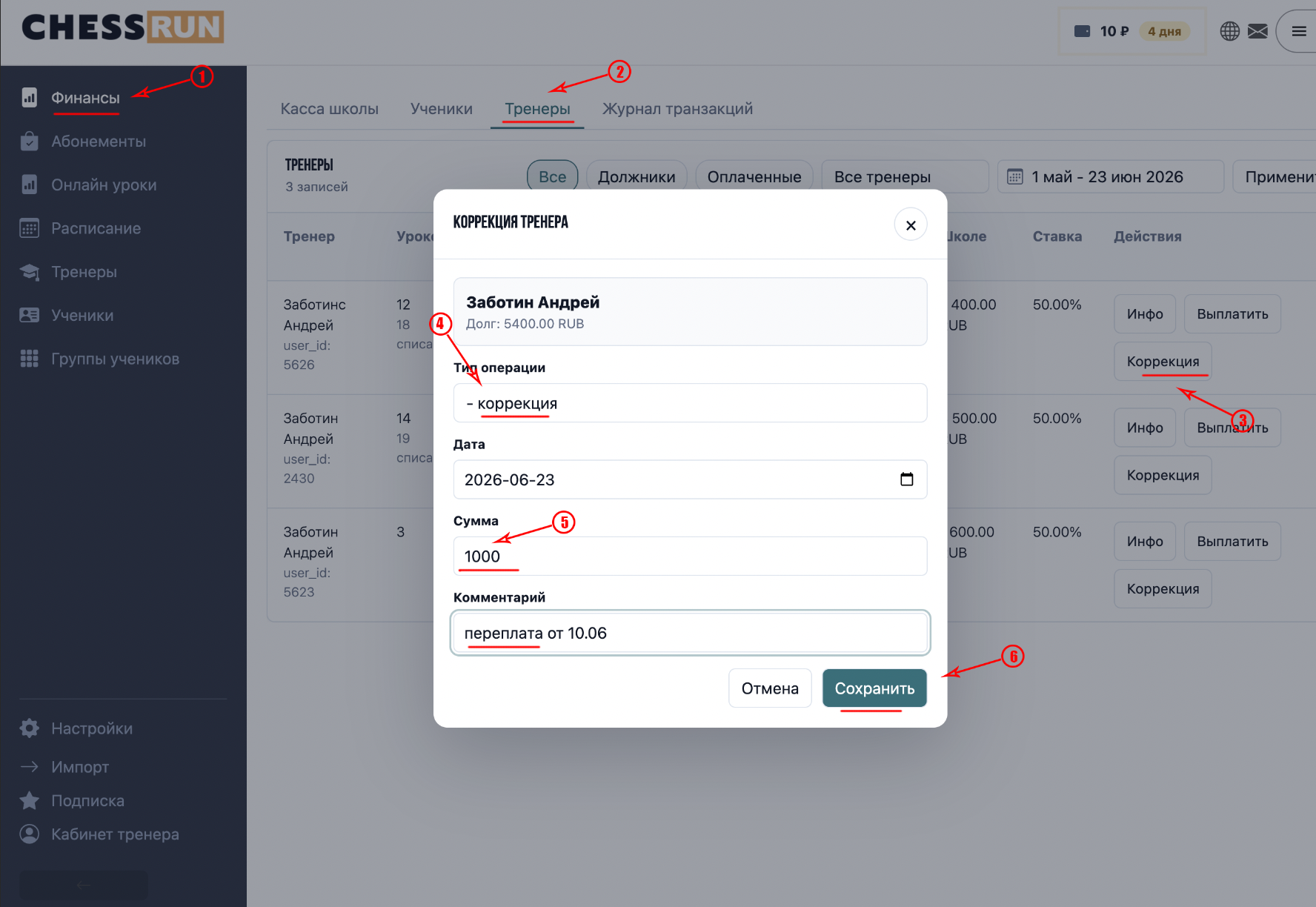Select the Должники filter
1316x907 pixels.
637,177
